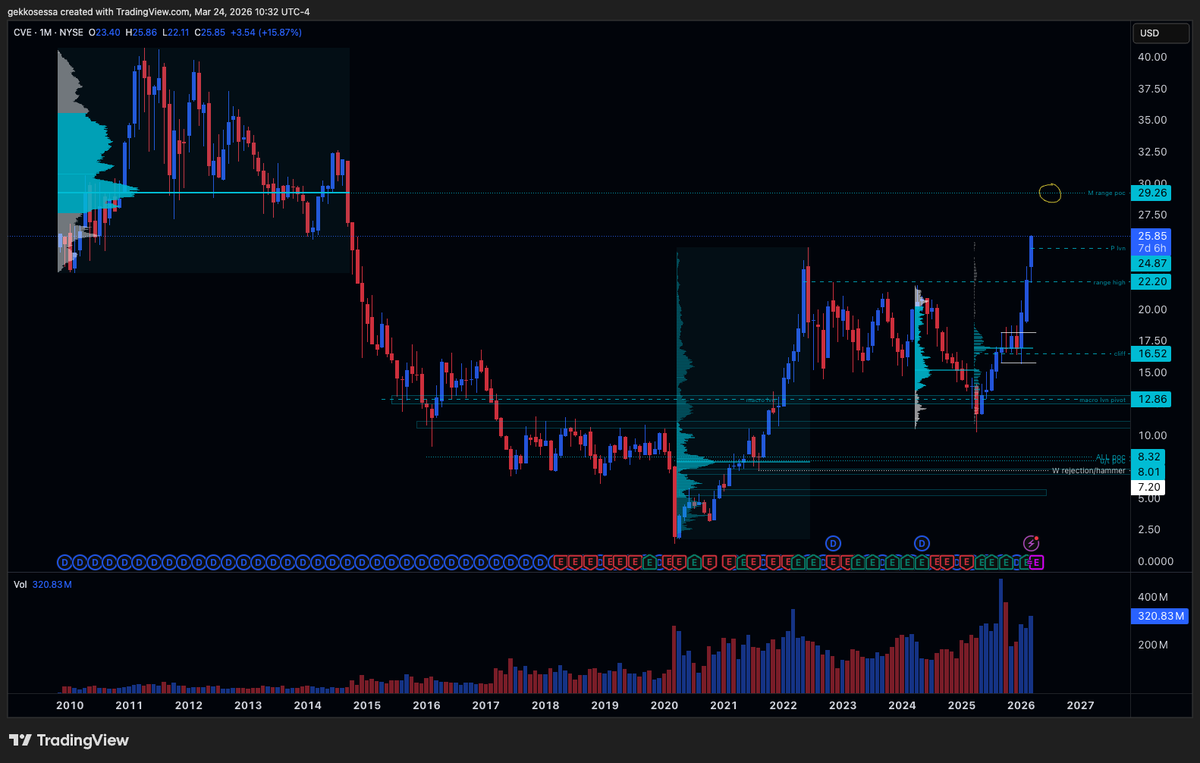Select the 24.87 price label

(1153, 263)
